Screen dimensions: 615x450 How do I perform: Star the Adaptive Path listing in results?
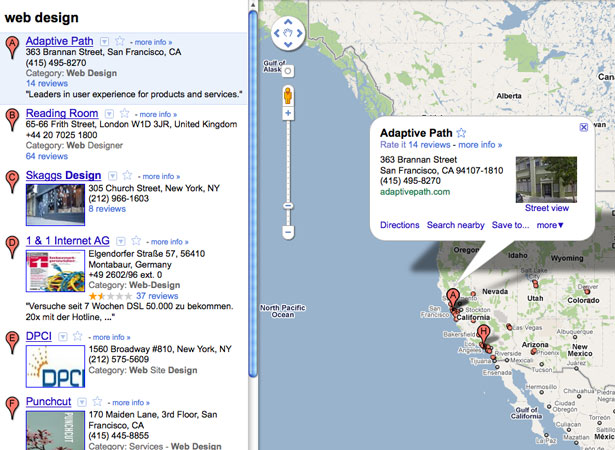120,41
